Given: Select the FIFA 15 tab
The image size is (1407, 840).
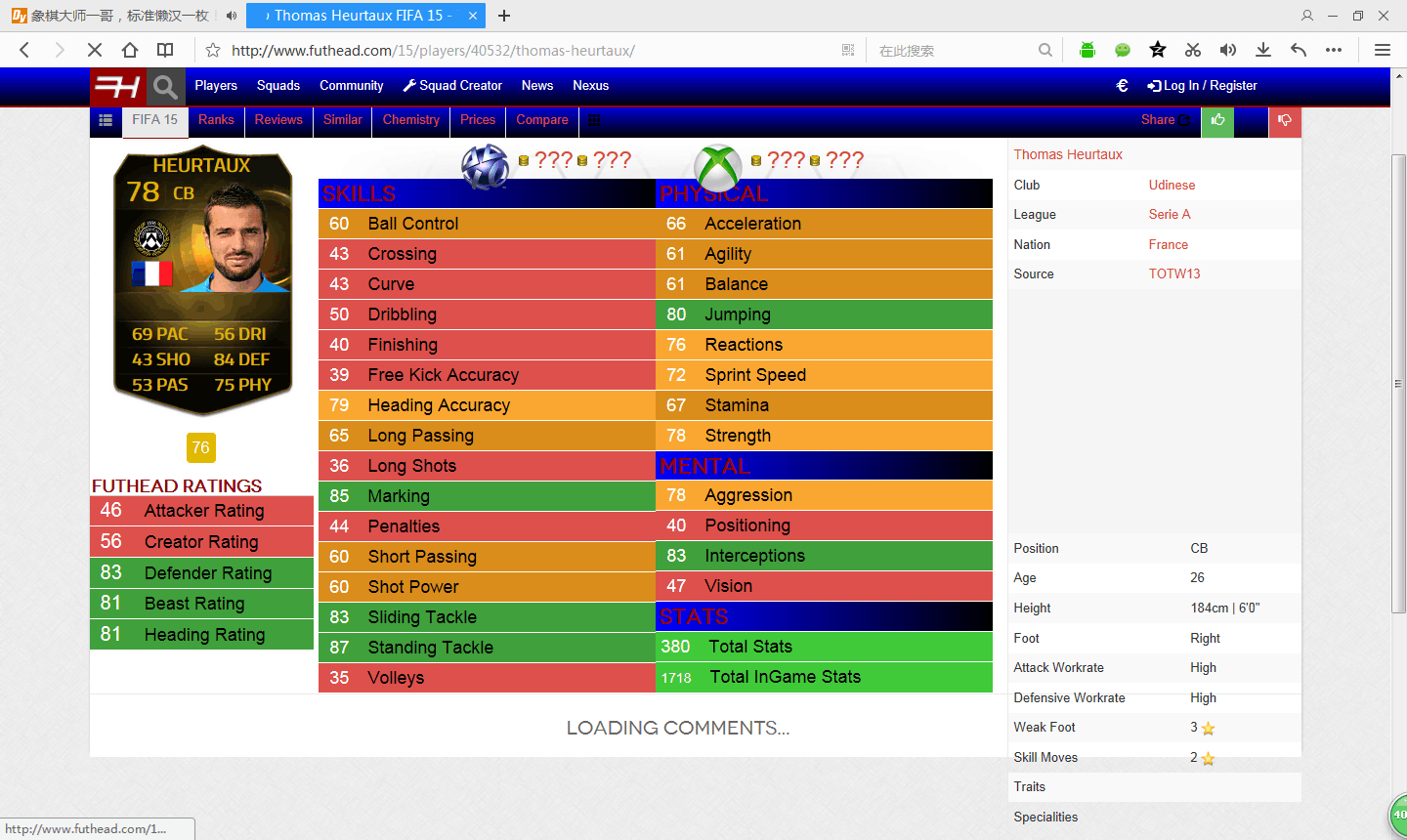Looking at the screenshot, I should (155, 120).
